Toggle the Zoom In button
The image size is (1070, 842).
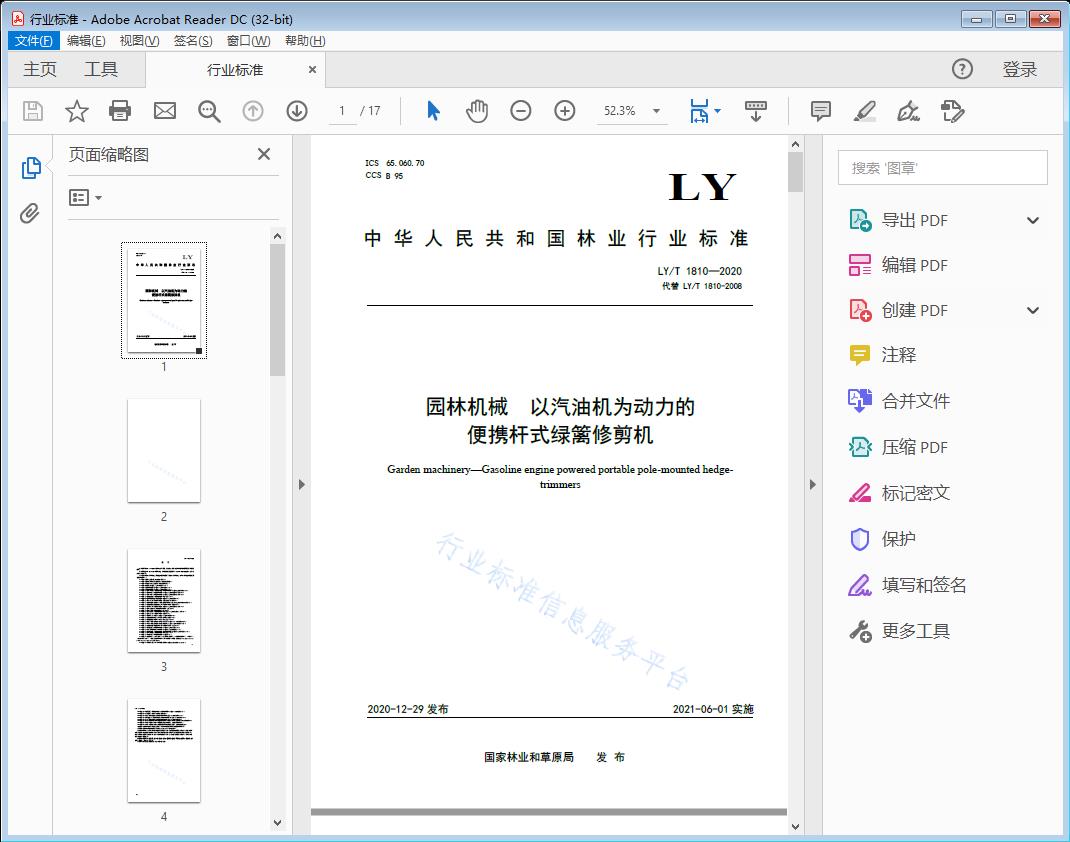(565, 111)
